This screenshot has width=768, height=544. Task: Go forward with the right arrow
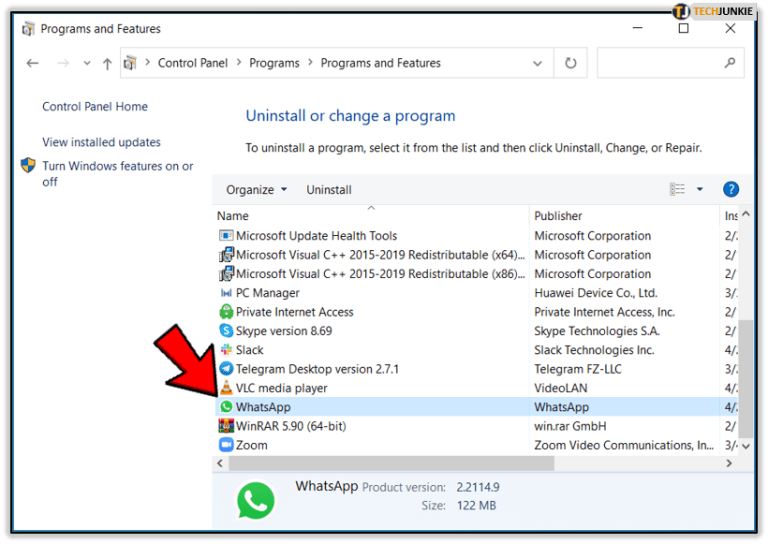coord(63,63)
